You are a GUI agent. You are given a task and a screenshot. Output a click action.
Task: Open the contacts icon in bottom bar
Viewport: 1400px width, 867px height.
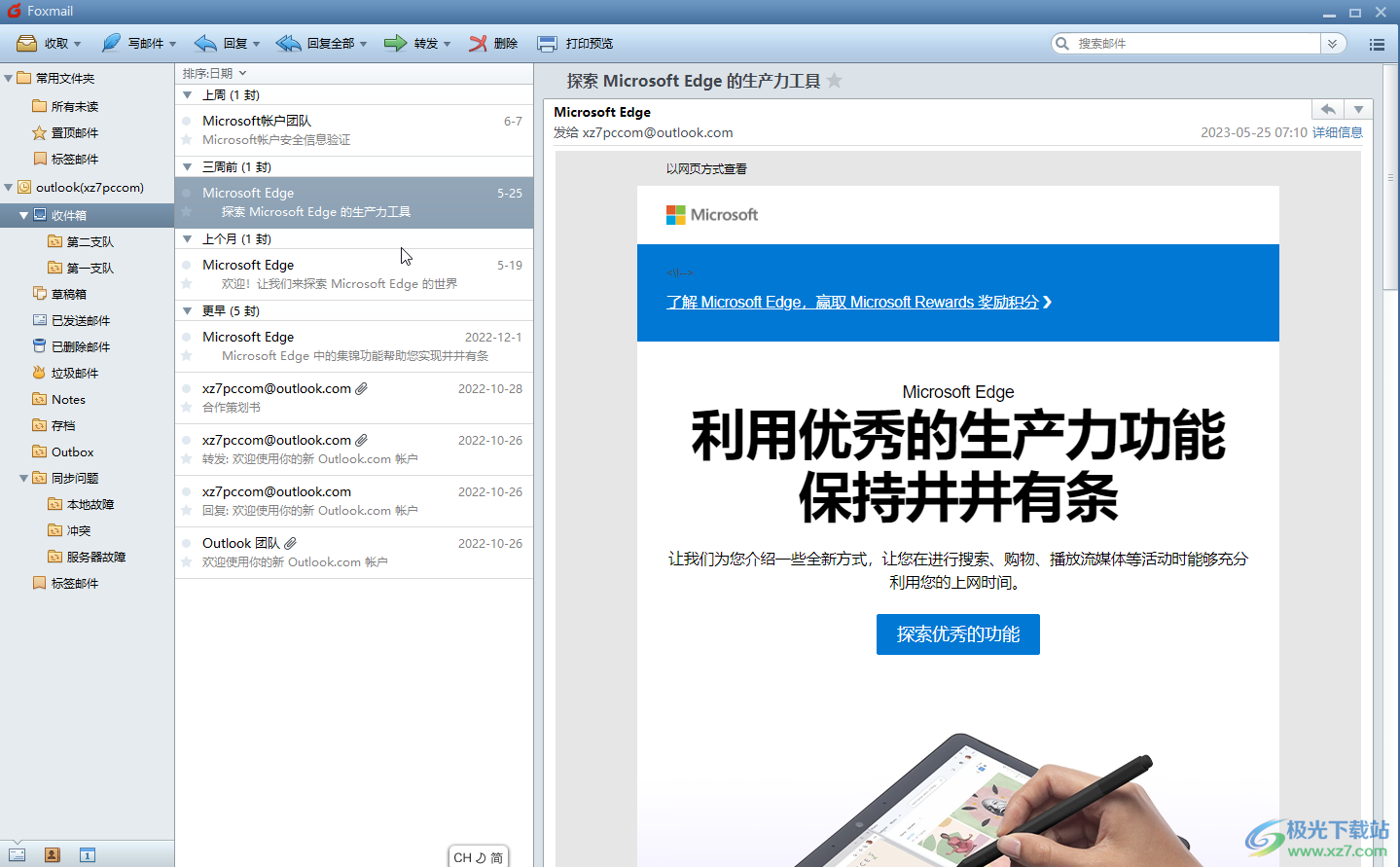click(53, 855)
